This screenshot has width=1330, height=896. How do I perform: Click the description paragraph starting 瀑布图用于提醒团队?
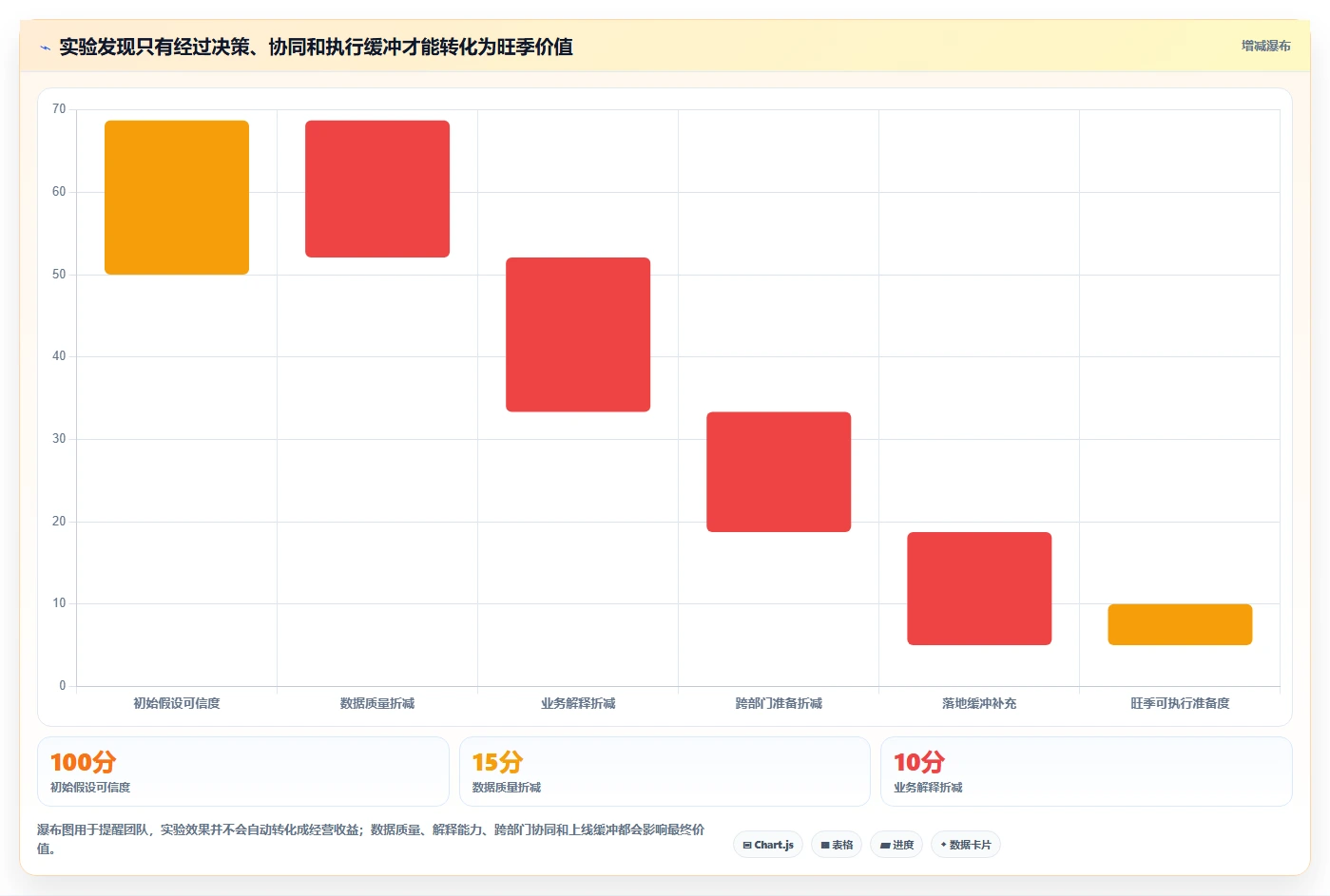point(371,839)
